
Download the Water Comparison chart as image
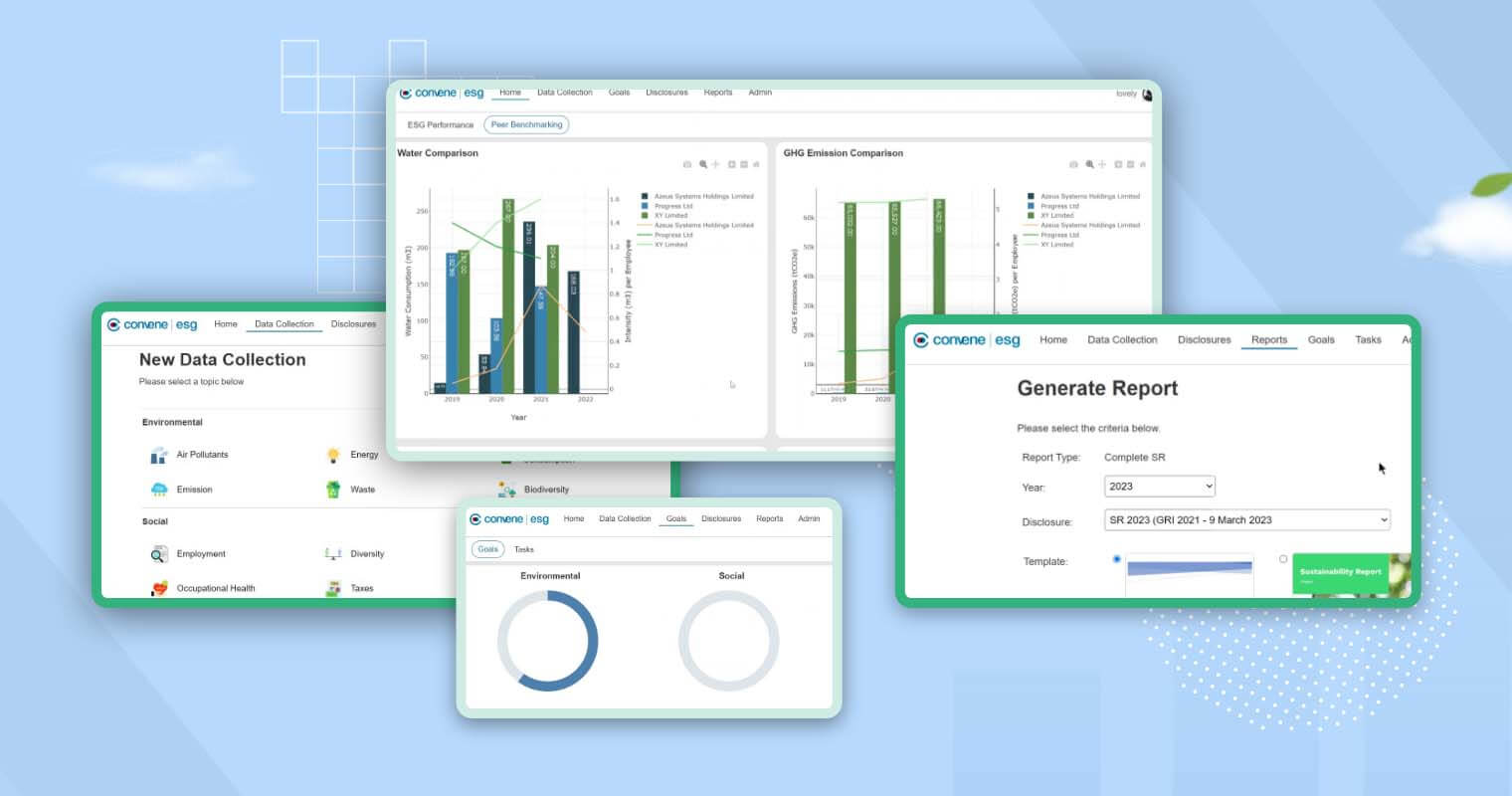click(687, 164)
